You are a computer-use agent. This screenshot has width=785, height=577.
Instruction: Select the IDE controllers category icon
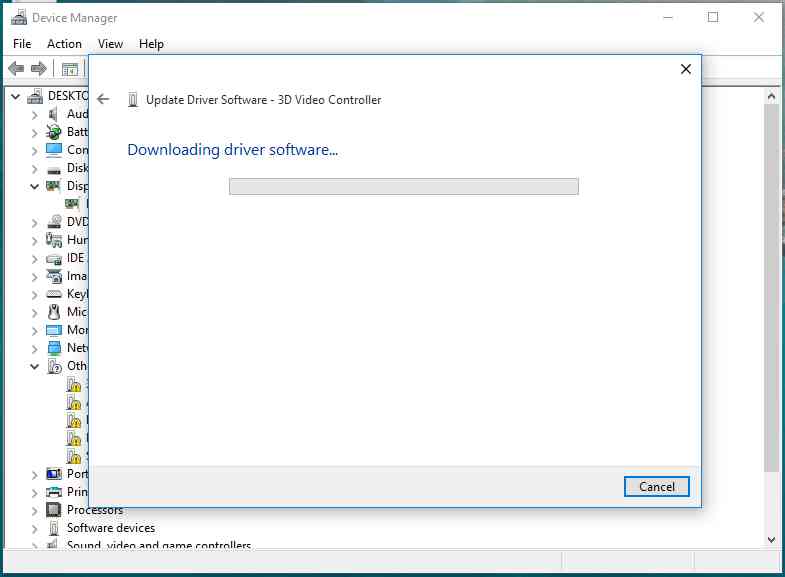click(x=54, y=259)
